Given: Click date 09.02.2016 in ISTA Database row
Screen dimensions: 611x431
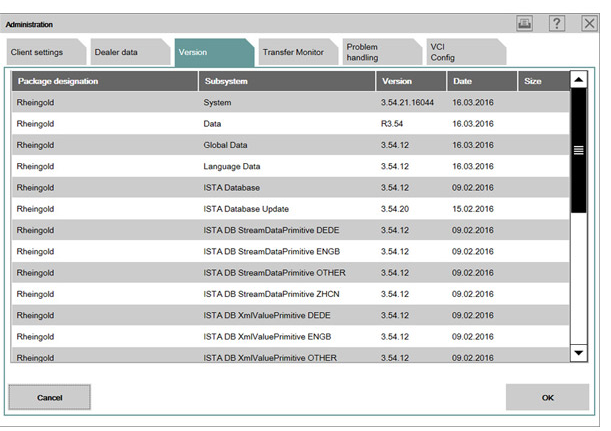Looking at the screenshot, I should (473, 188).
